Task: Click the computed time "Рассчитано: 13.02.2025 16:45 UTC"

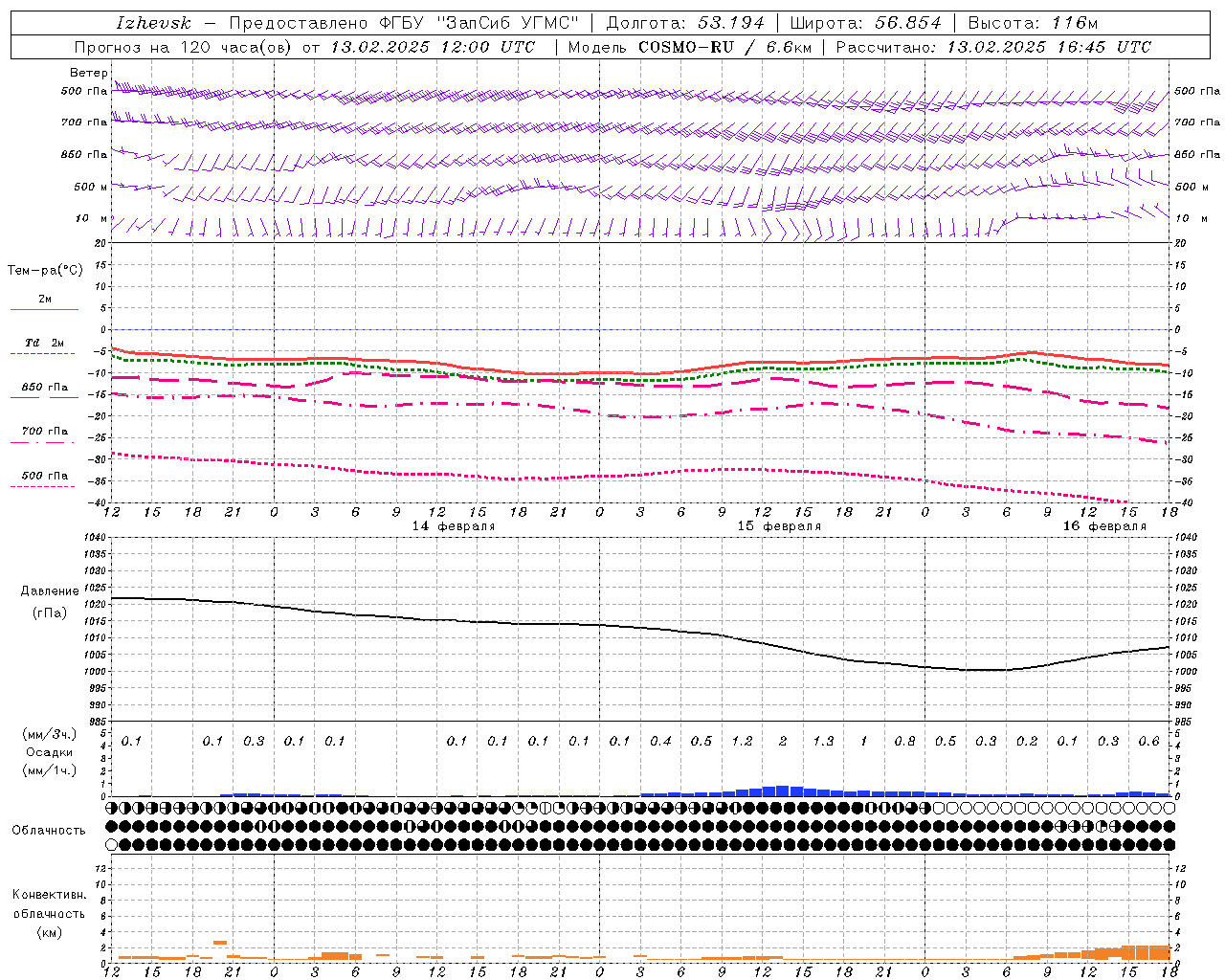Action: [x=993, y=47]
